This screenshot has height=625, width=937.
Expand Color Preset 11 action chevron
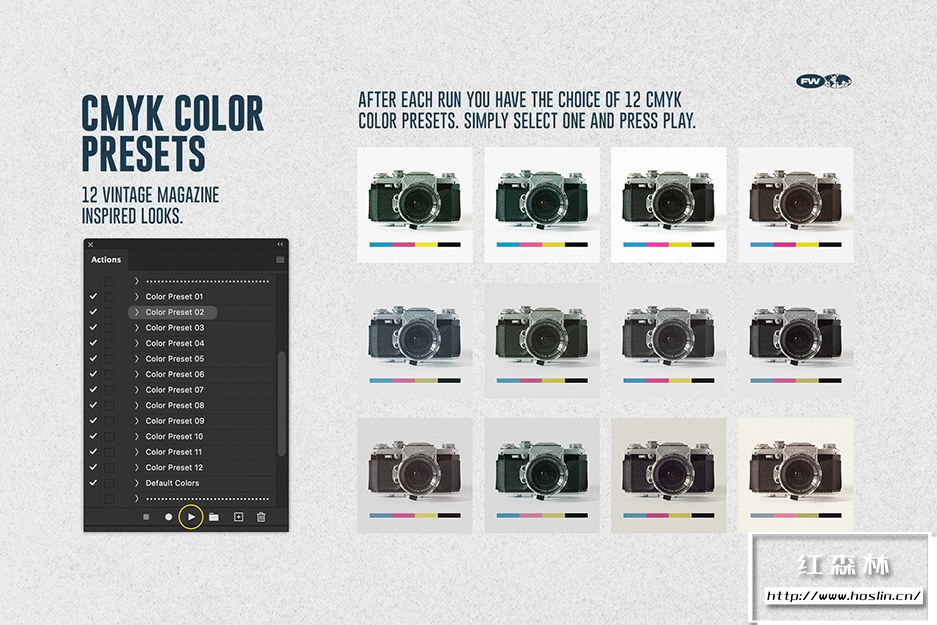137,452
